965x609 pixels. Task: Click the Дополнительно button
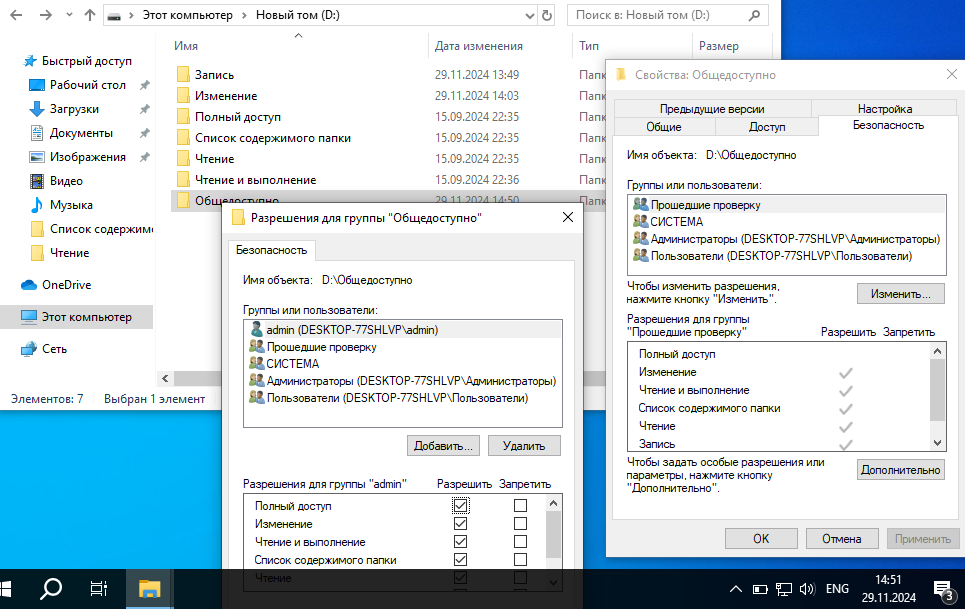tap(900, 470)
